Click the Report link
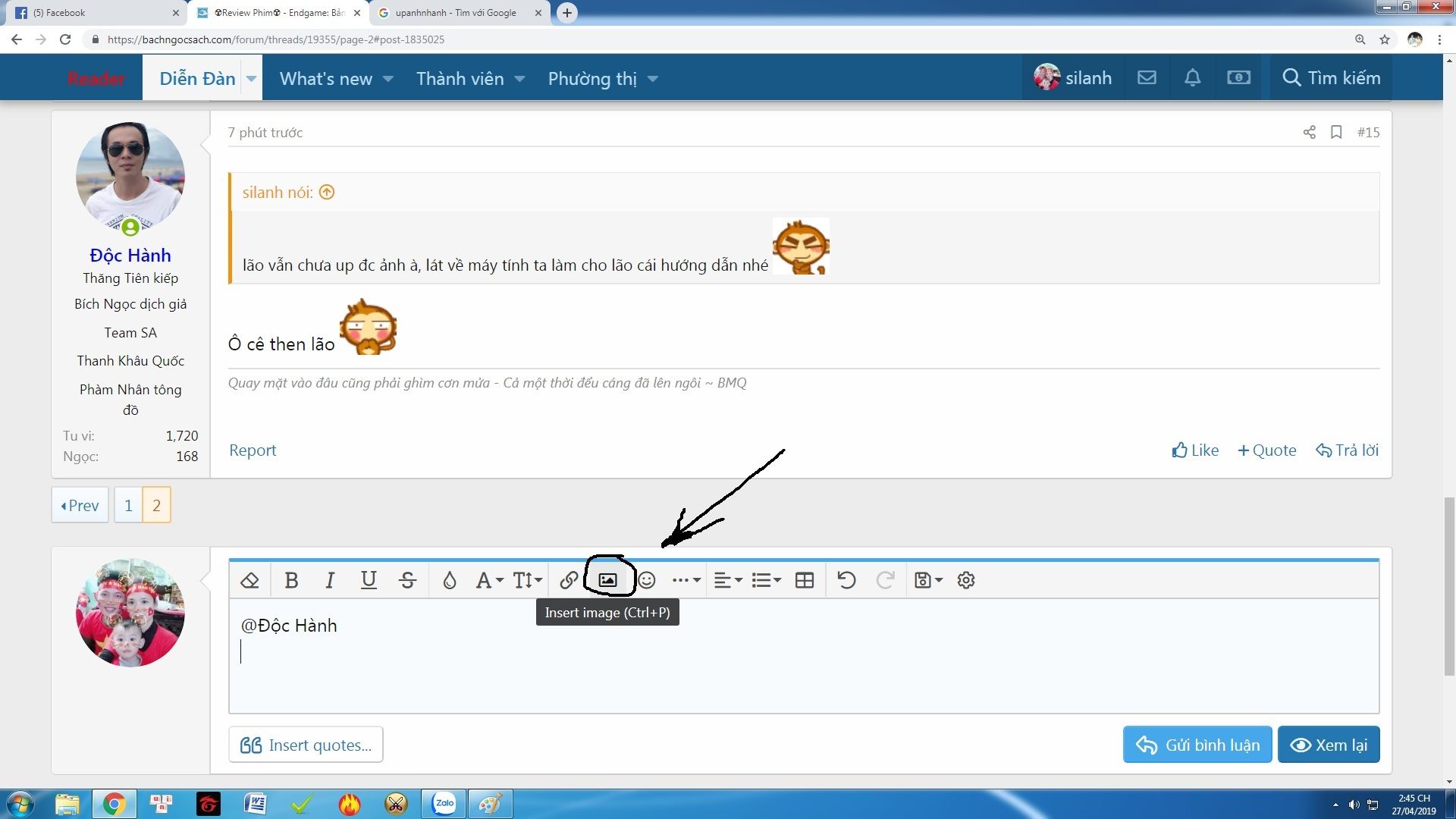Screen dimensions: 1456x819 253,450
